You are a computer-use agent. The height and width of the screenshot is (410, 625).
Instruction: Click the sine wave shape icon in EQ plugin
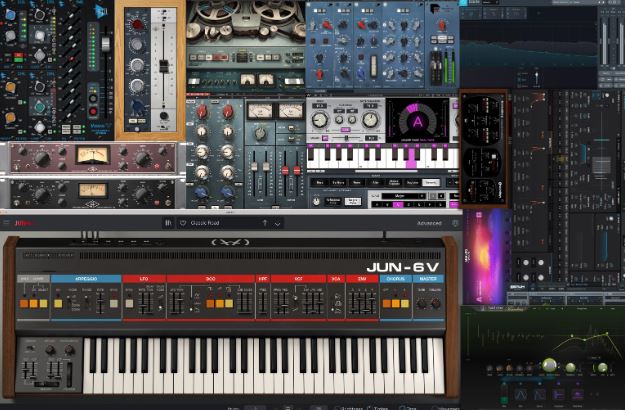[520, 395]
